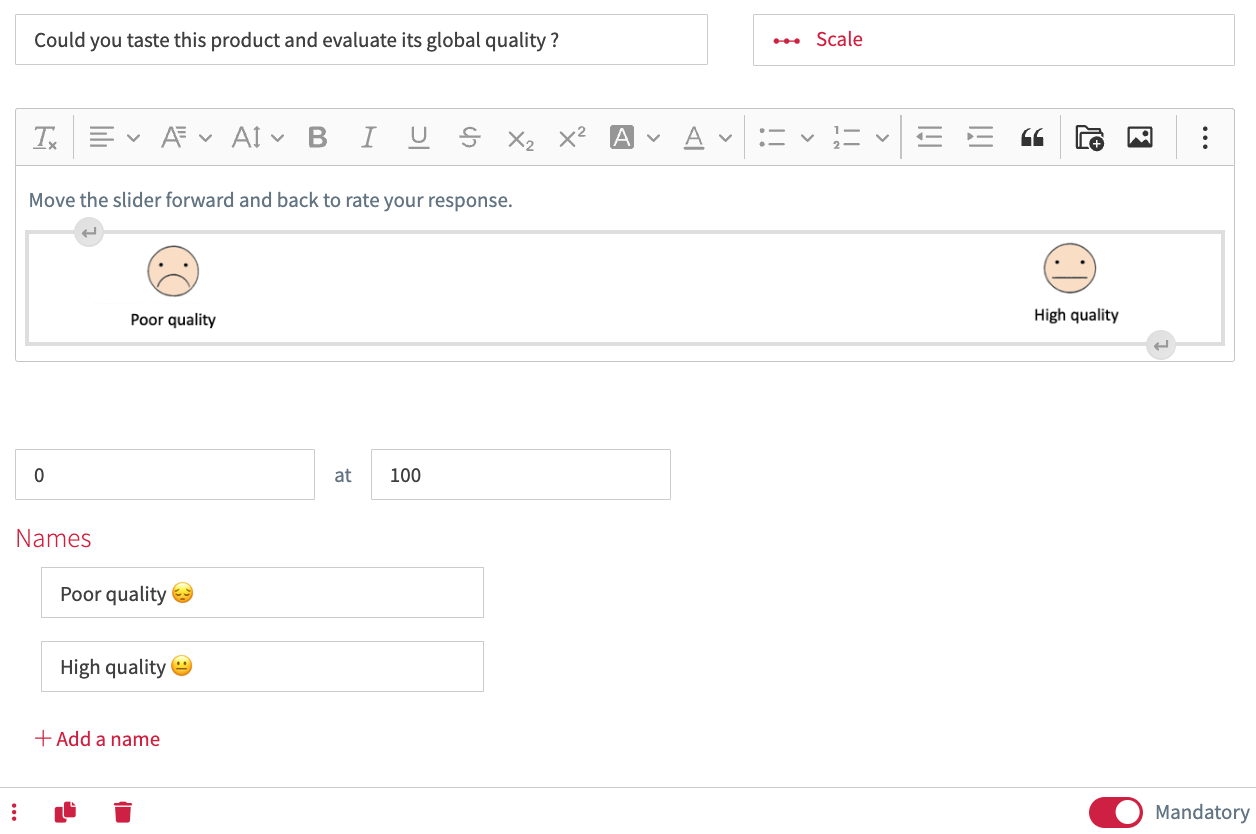Open the bottom-left red three-dot menu
1256x834 pixels.
14,812
